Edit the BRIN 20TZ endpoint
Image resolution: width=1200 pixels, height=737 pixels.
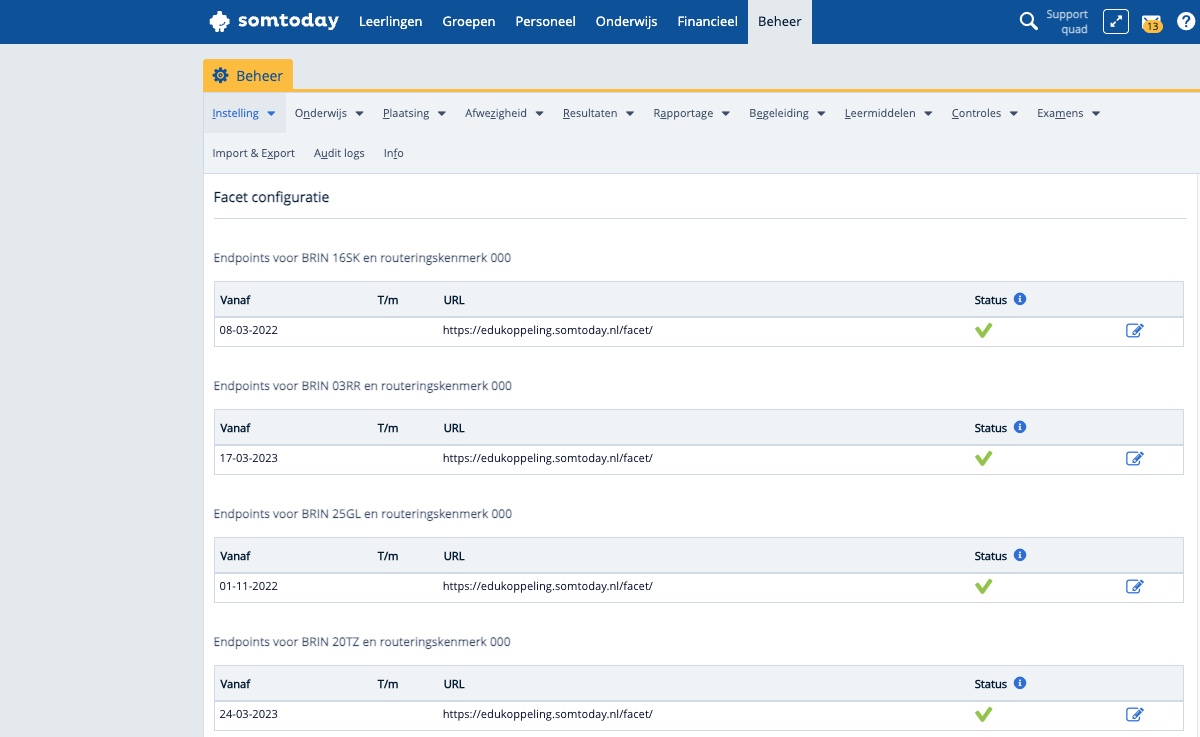click(x=1134, y=715)
